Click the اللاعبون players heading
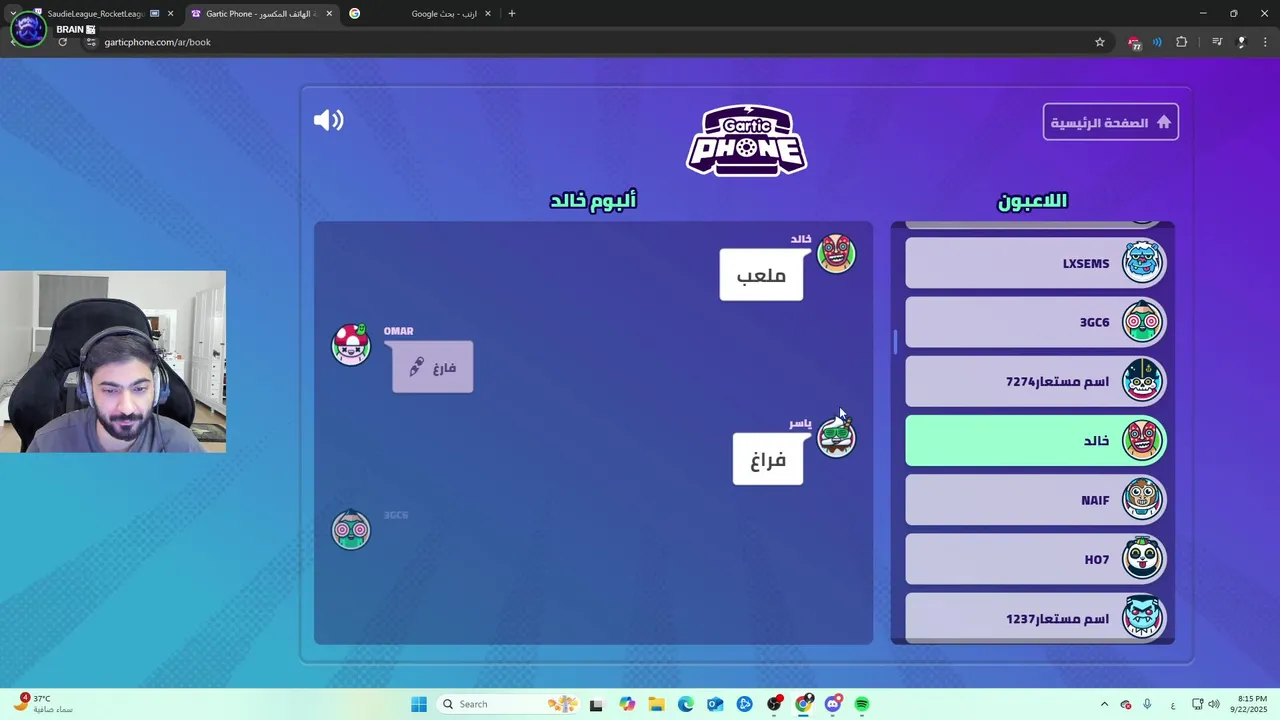Screen dimensions: 1280x720 [1032, 201]
